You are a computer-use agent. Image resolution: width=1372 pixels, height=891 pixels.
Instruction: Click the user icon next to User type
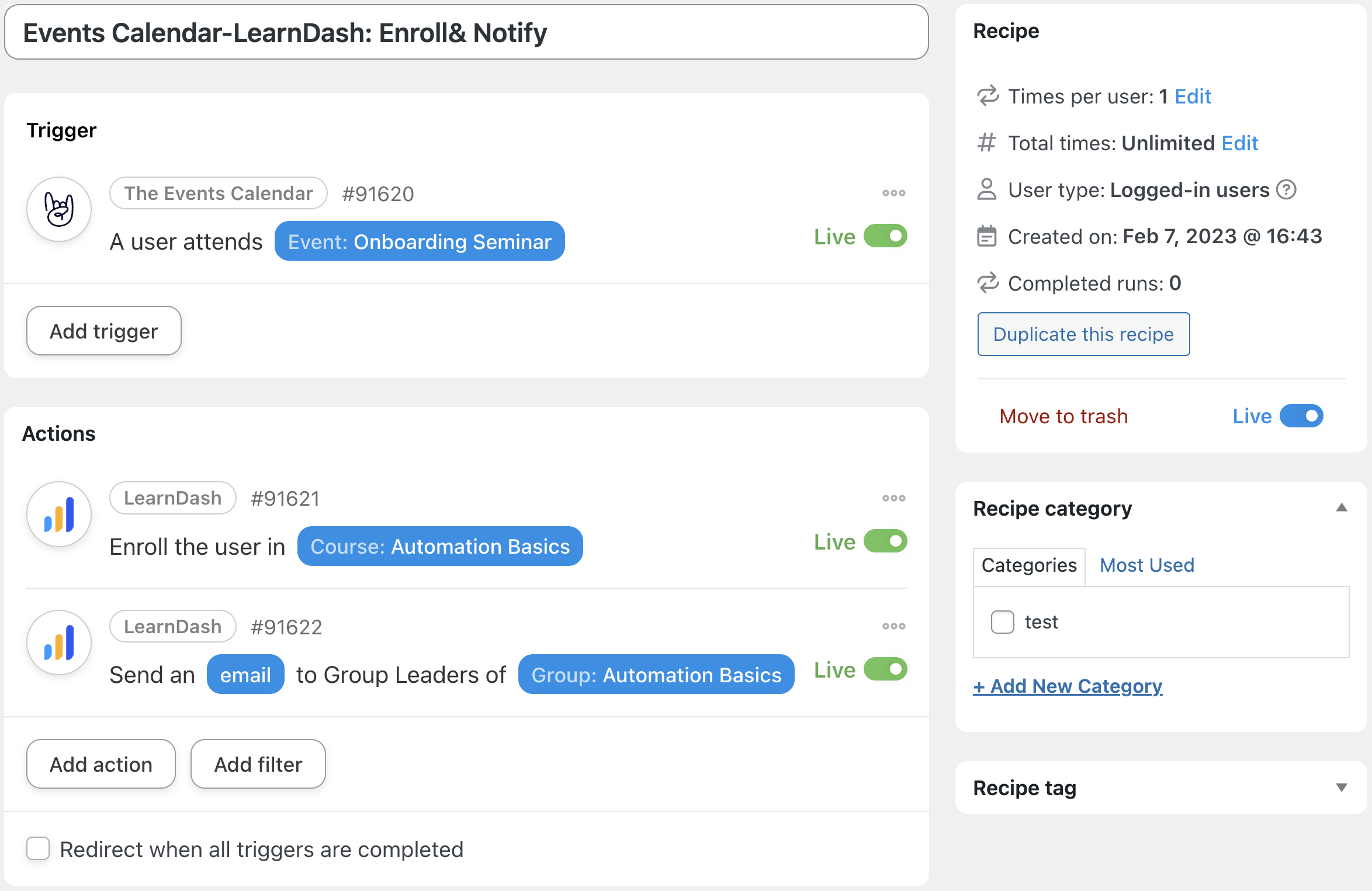pyautogui.click(x=987, y=189)
